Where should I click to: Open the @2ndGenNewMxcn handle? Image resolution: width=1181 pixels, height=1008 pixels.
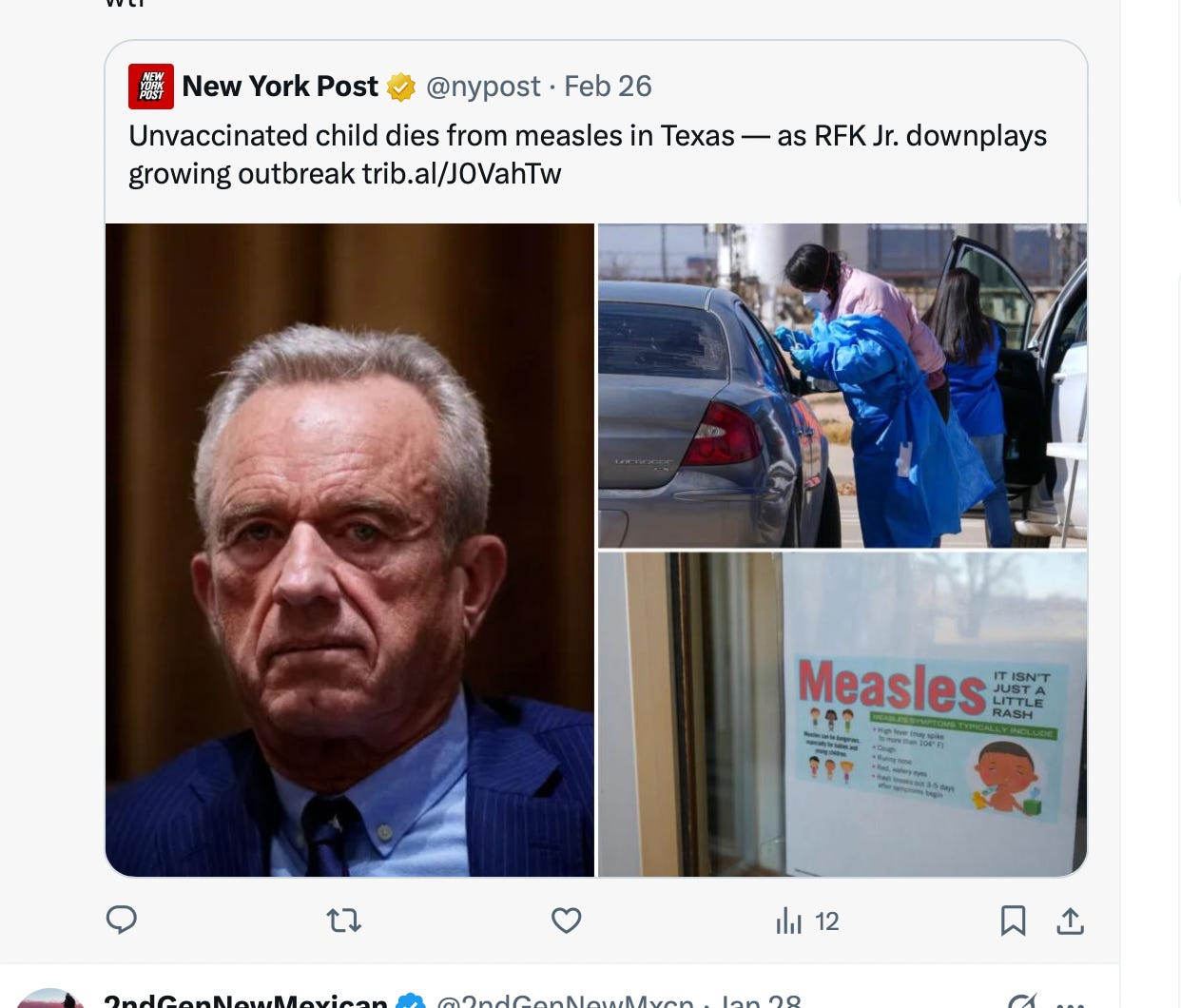coord(565,1000)
